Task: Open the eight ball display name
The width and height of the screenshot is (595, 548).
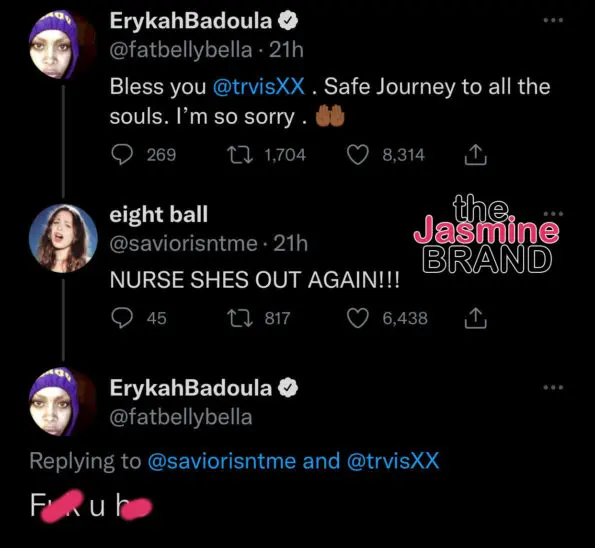Action: click(159, 215)
